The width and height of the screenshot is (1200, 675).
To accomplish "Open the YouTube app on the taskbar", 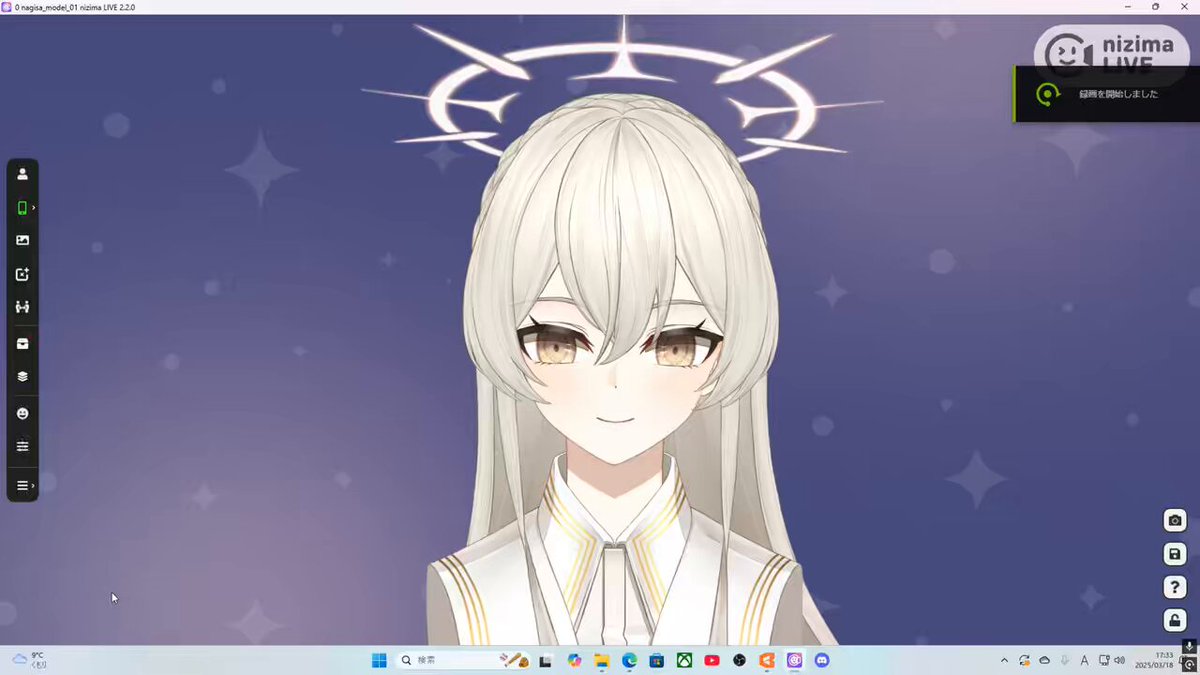I will click(712, 660).
